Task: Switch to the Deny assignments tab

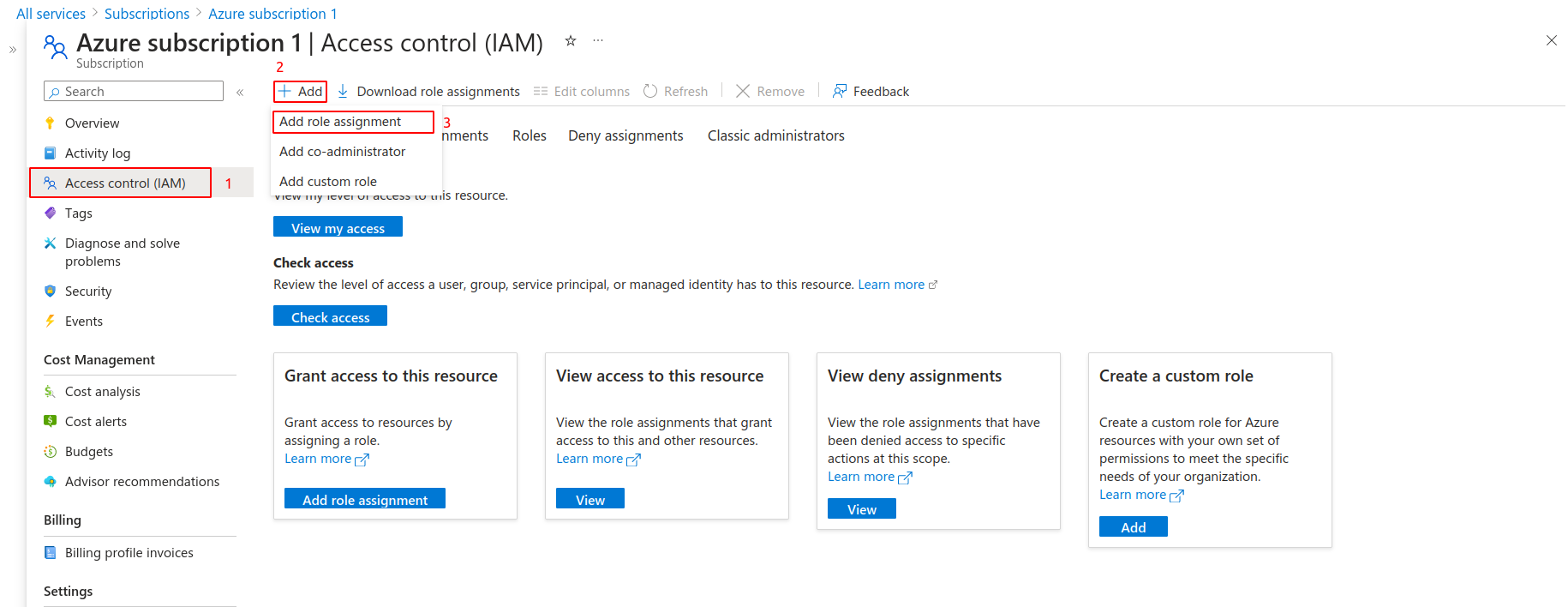Action: coord(625,135)
